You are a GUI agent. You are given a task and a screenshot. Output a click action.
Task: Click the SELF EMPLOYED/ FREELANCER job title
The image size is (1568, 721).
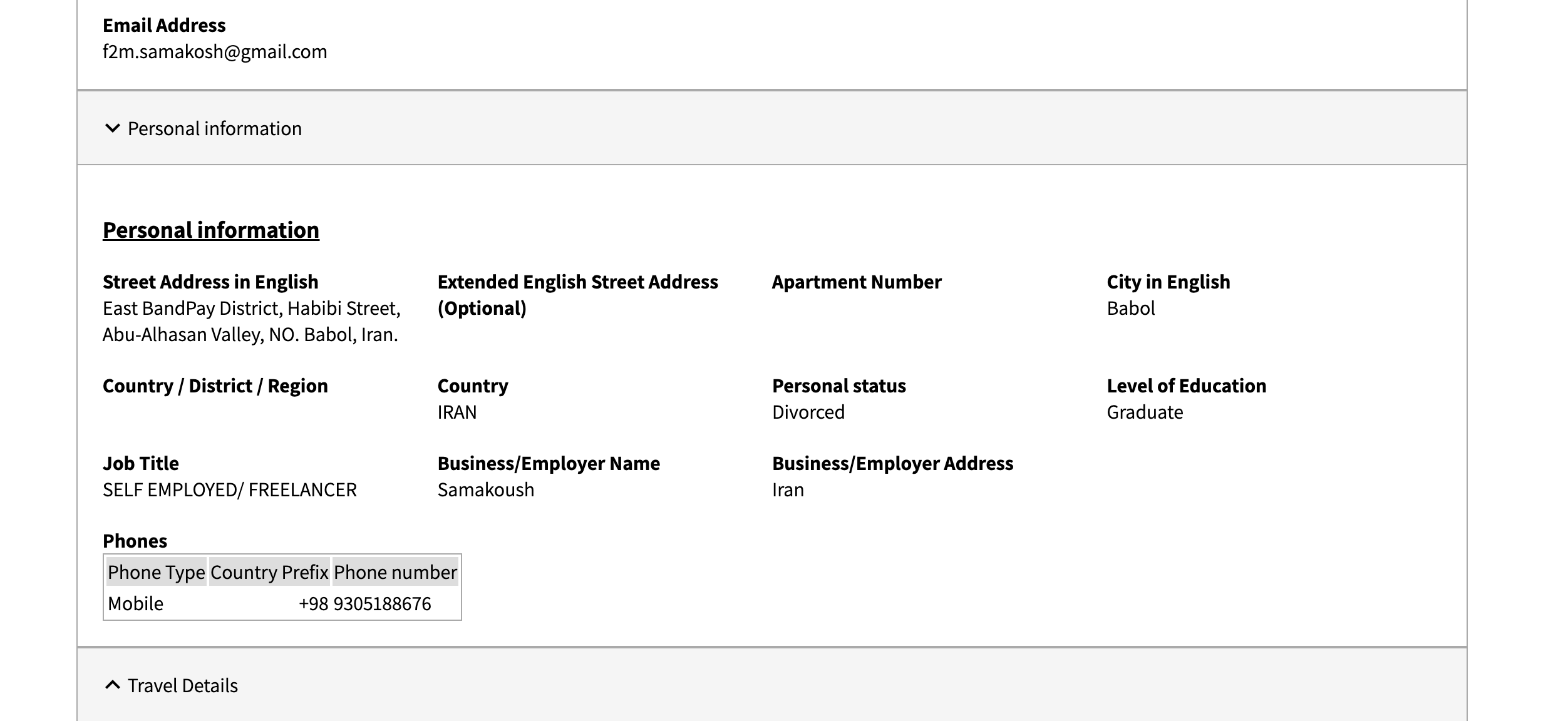(230, 490)
